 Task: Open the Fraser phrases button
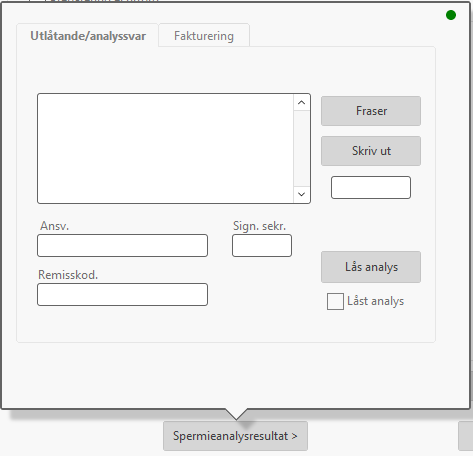pyautogui.click(x=371, y=111)
